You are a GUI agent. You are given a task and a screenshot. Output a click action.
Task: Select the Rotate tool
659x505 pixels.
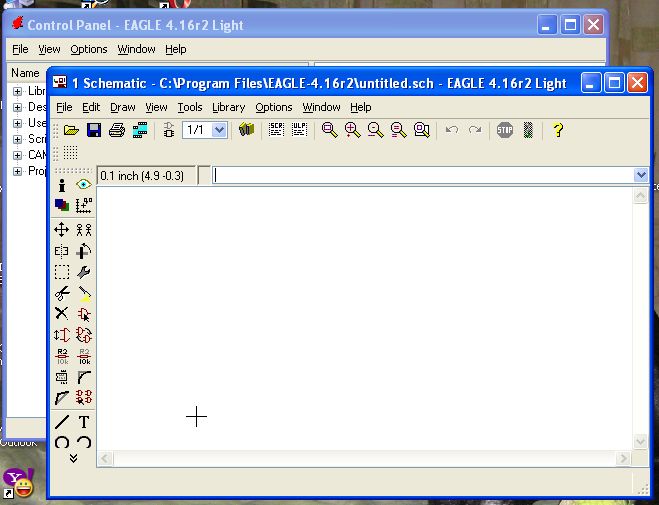pyautogui.click(x=84, y=251)
